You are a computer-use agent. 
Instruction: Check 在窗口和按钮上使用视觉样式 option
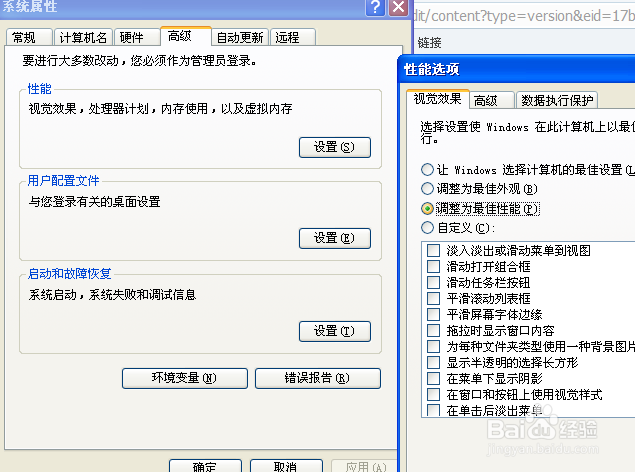click(x=433, y=394)
